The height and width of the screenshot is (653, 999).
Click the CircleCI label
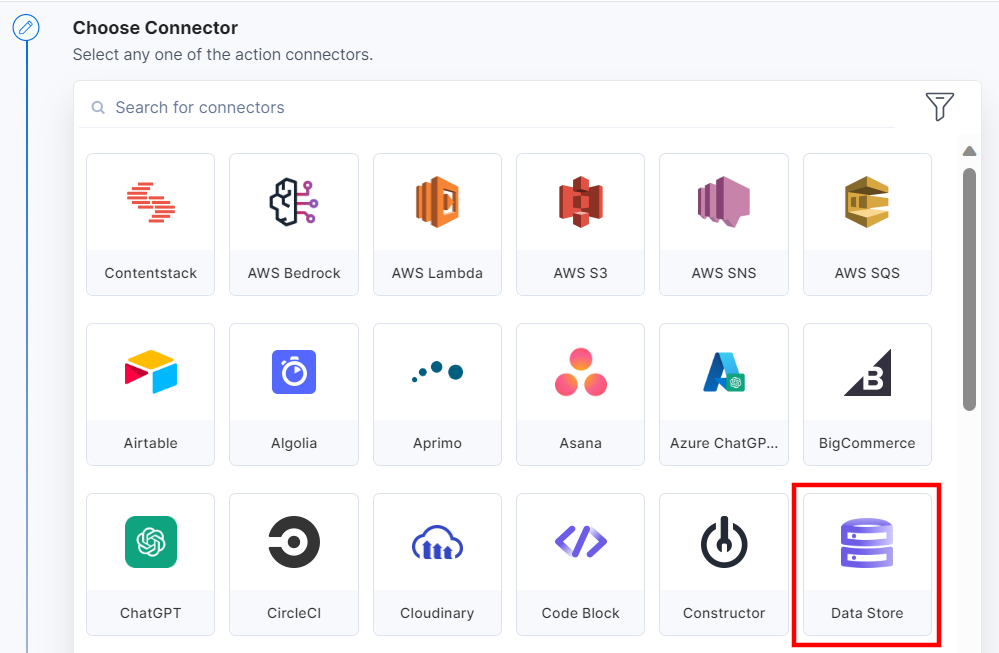(x=294, y=614)
